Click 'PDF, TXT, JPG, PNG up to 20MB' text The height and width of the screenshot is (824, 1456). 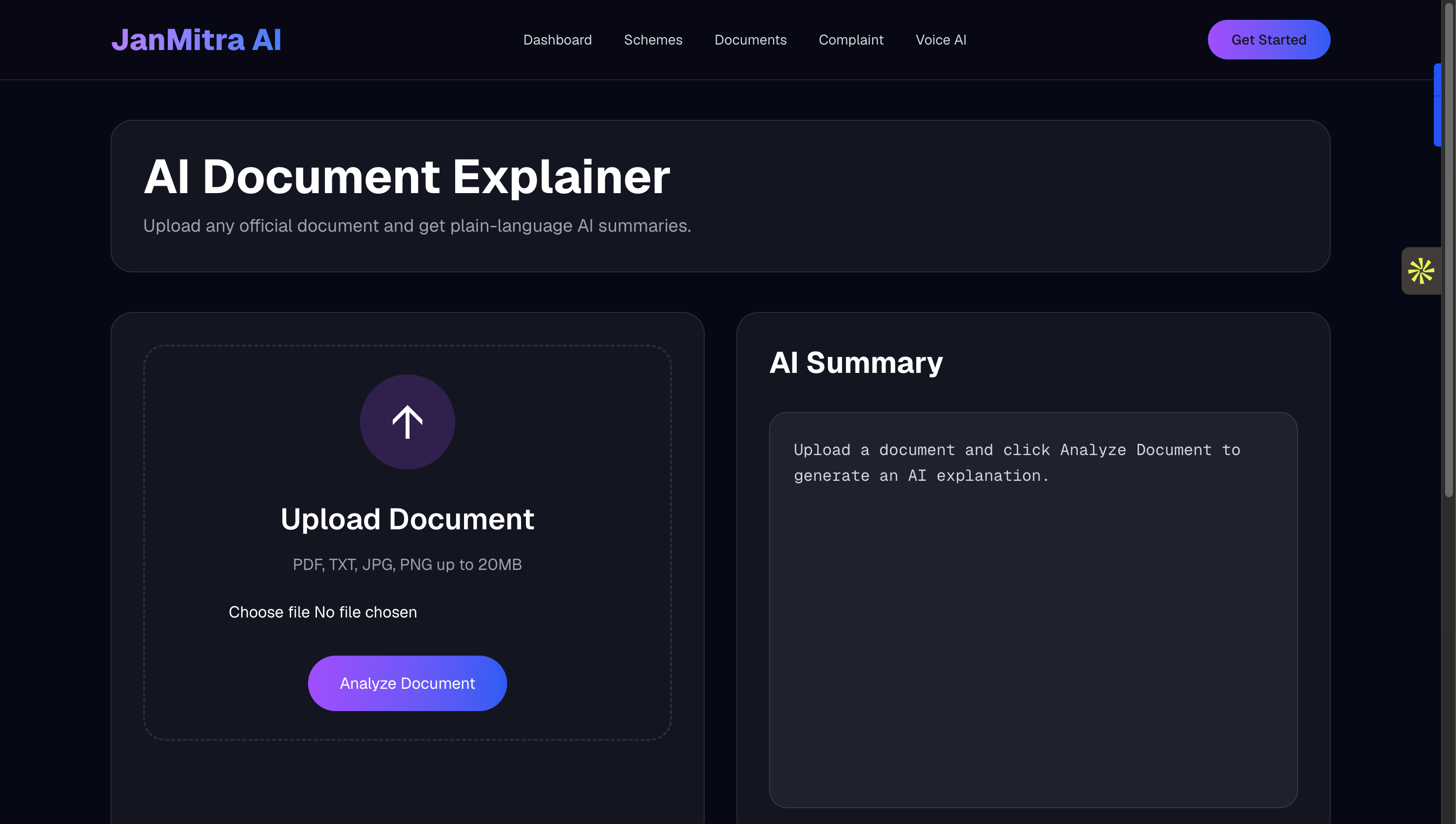(x=408, y=564)
